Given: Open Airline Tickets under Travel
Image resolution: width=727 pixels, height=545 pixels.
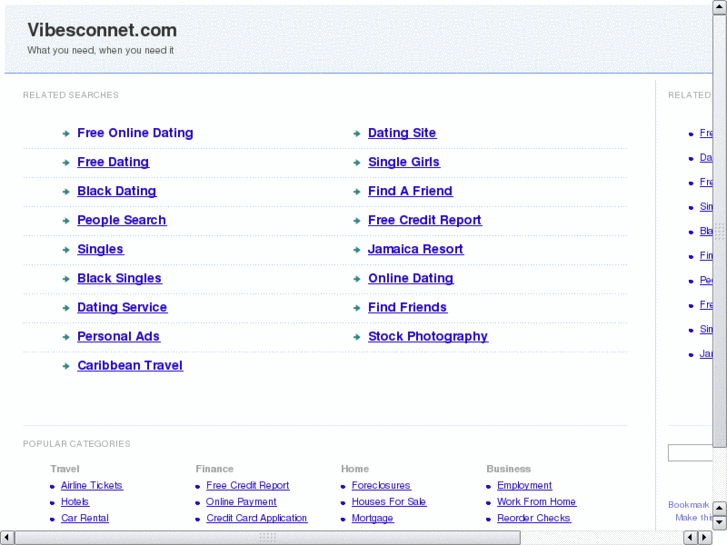Looking at the screenshot, I should (92, 486).
